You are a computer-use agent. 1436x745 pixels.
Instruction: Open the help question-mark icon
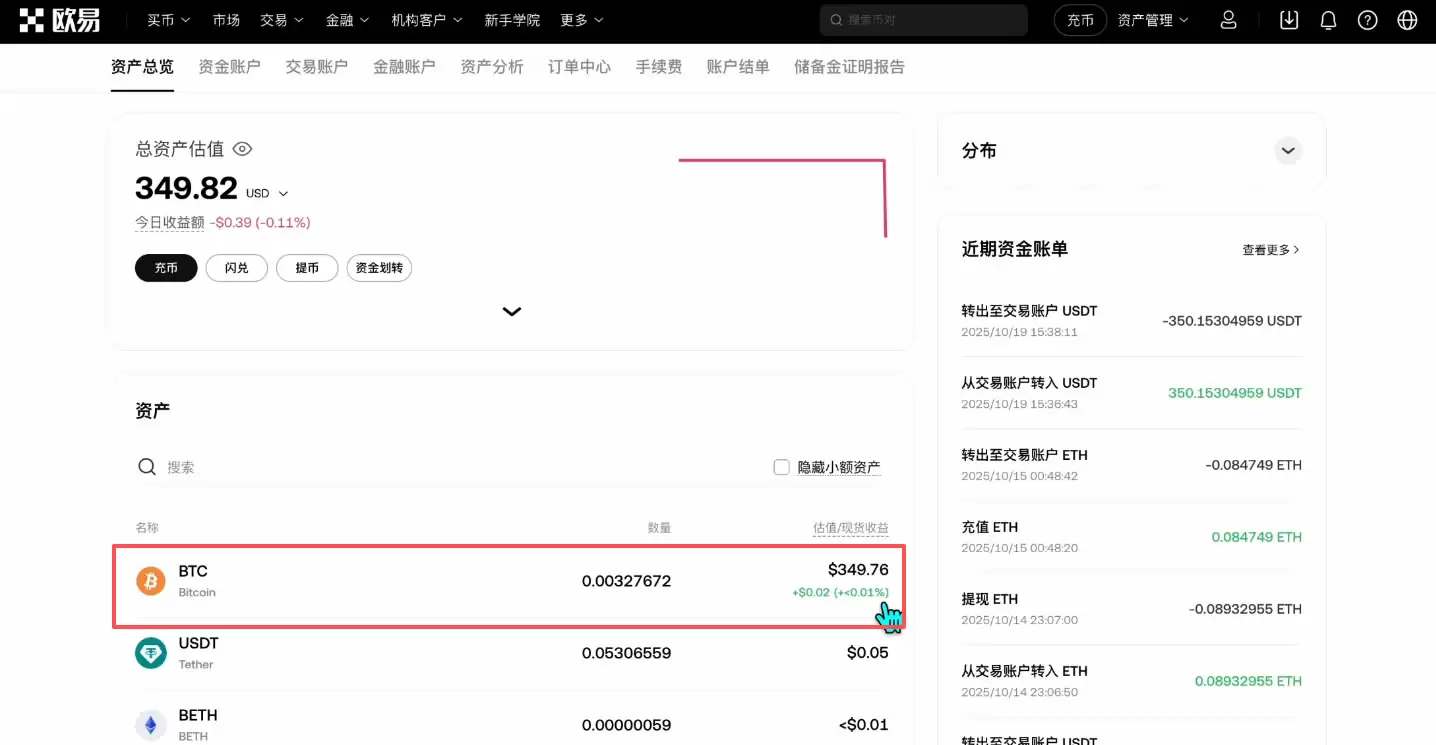[x=1368, y=19]
